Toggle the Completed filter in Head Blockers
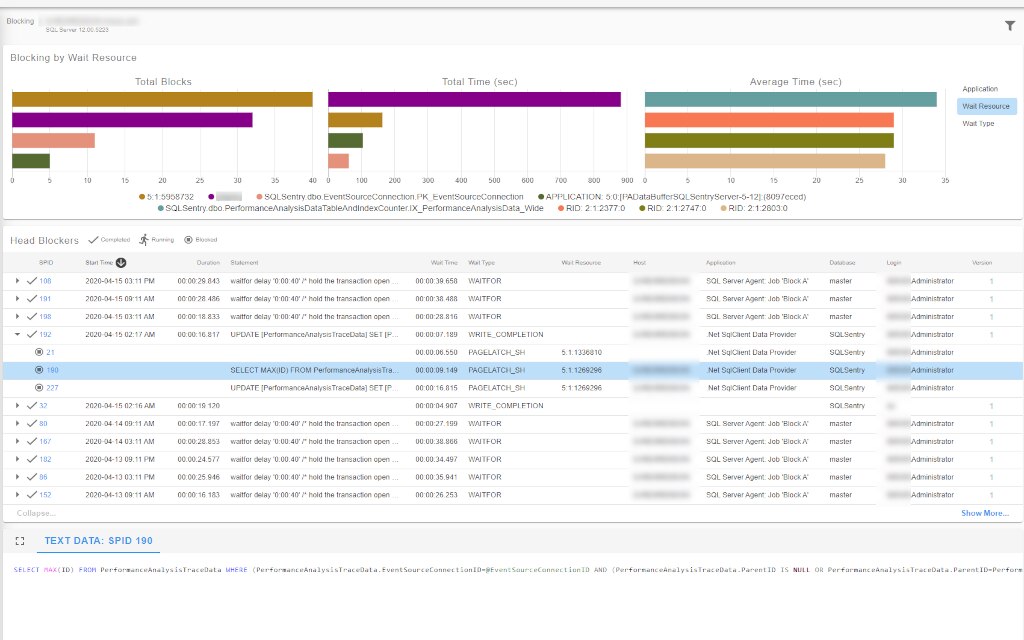The height and width of the screenshot is (640, 1024). (x=108, y=239)
